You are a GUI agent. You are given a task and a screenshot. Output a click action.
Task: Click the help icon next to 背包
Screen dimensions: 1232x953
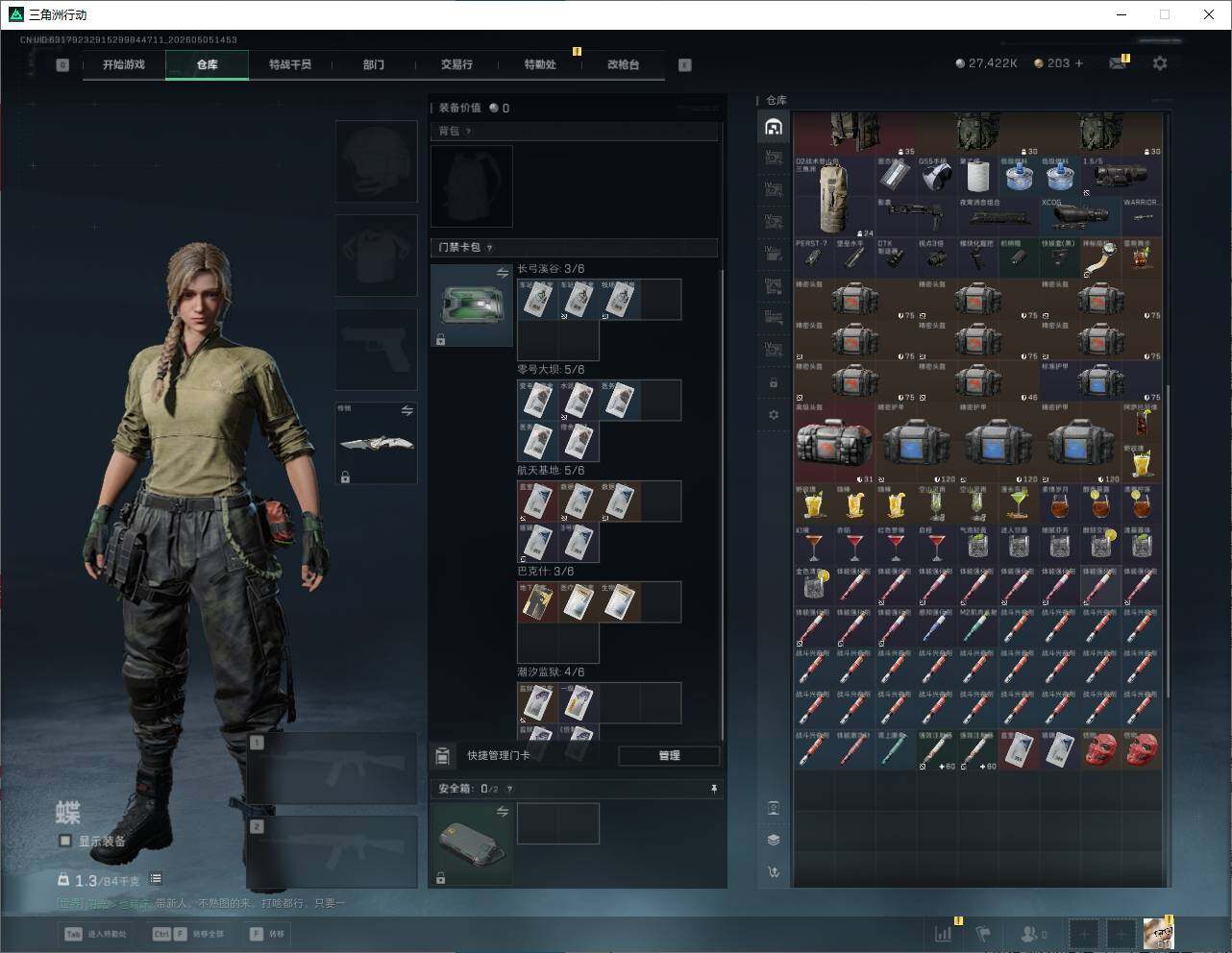click(468, 132)
